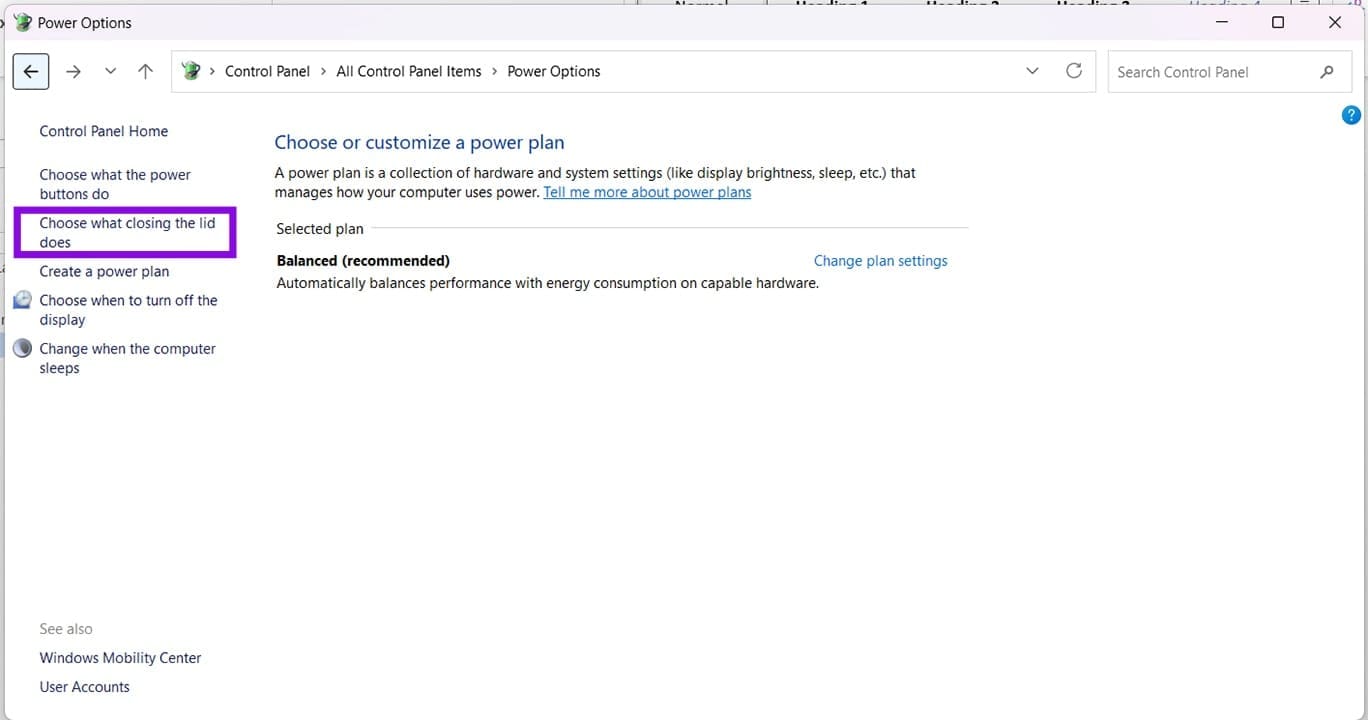The image size is (1368, 720).
Task: Click the Choose or customize a power plan heading
Action: (419, 142)
